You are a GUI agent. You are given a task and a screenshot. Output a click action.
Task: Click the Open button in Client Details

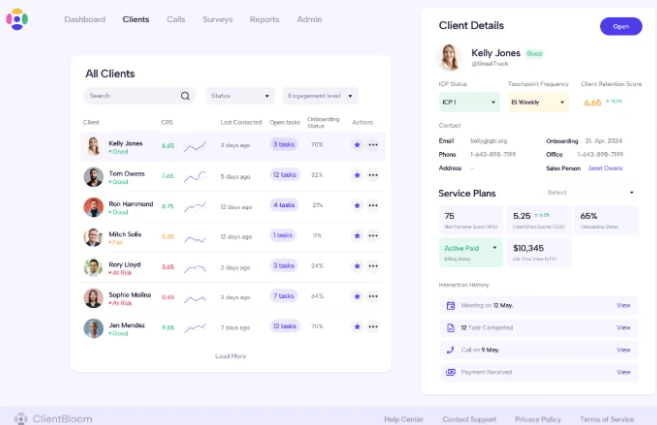click(621, 26)
